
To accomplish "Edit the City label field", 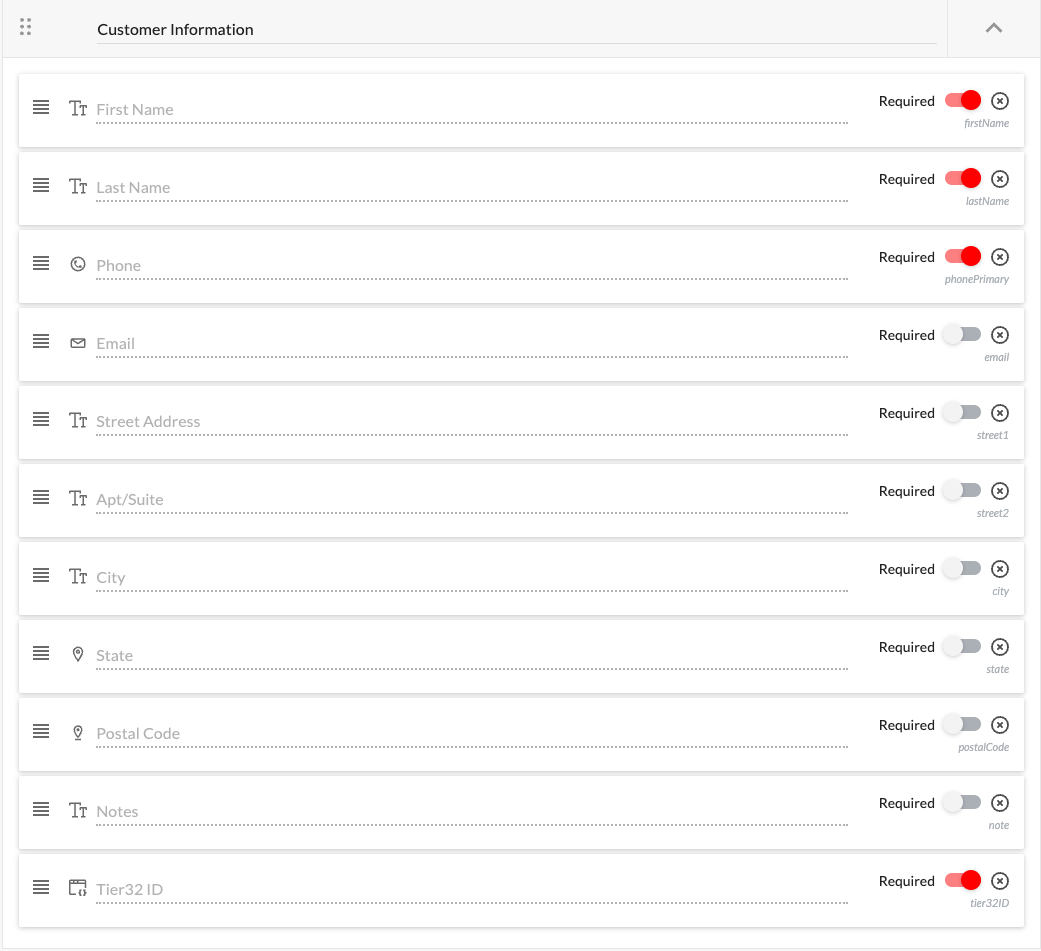I will (x=472, y=578).
